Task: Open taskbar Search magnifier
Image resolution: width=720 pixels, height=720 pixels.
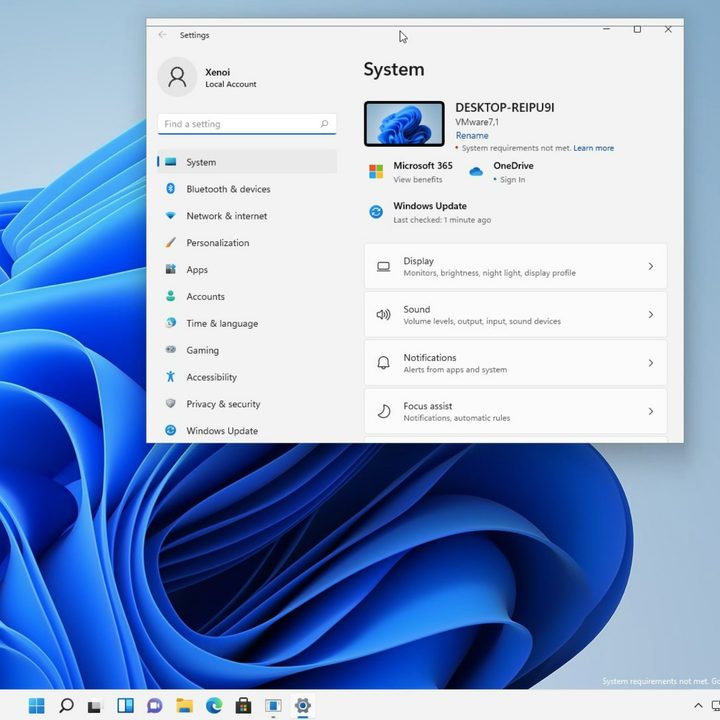Action: coord(66,705)
